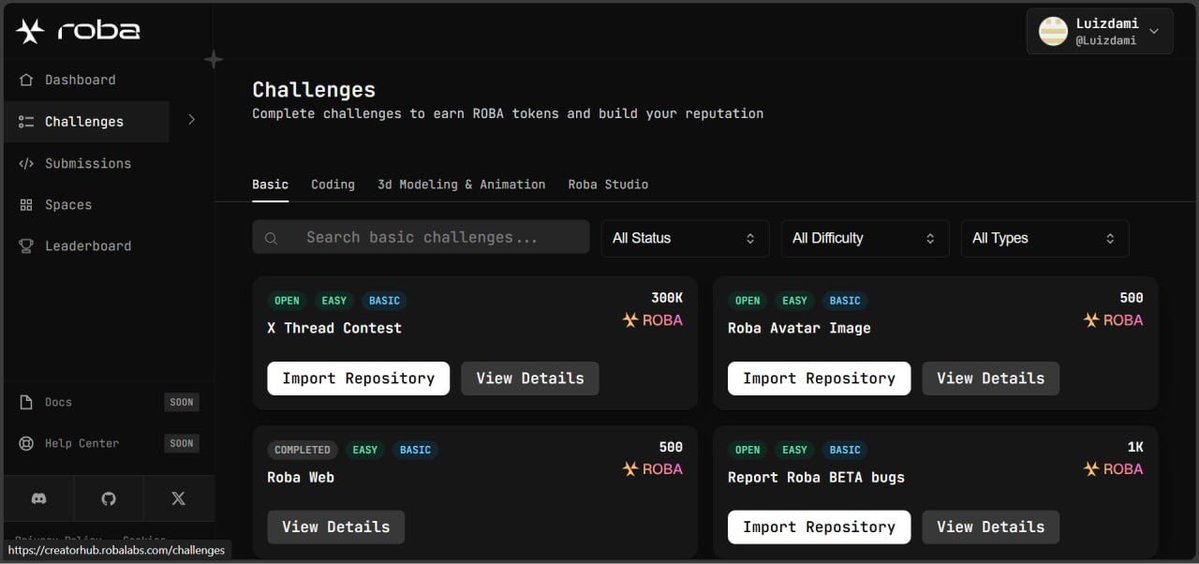
Task: Switch to the Roba Studio tab
Action: [x=608, y=184]
